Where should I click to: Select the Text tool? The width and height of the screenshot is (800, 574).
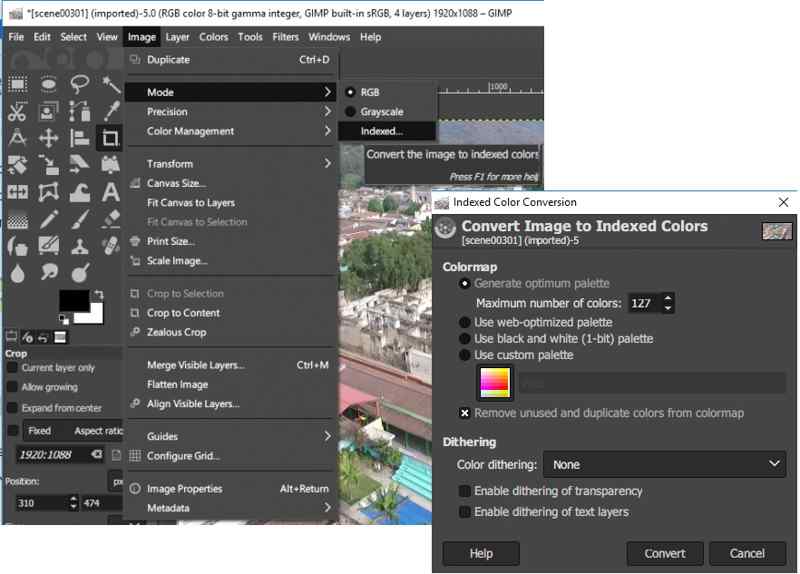pyautogui.click(x=110, y=191)
